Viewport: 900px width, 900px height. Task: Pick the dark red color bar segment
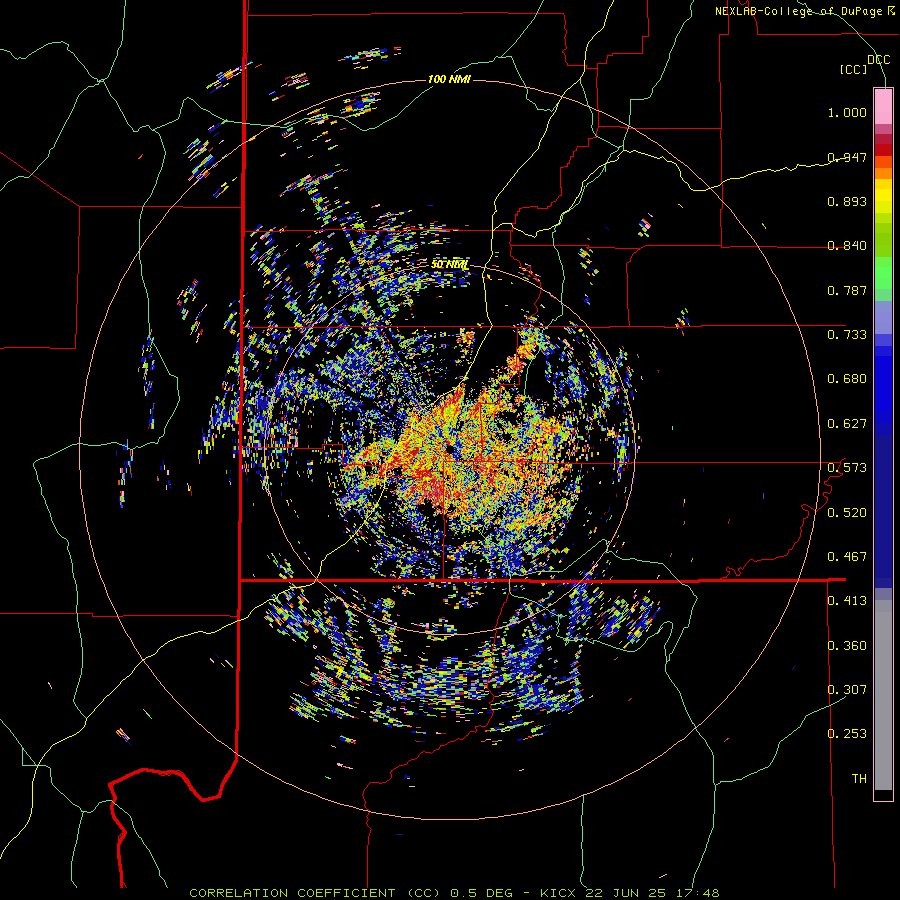883,149
